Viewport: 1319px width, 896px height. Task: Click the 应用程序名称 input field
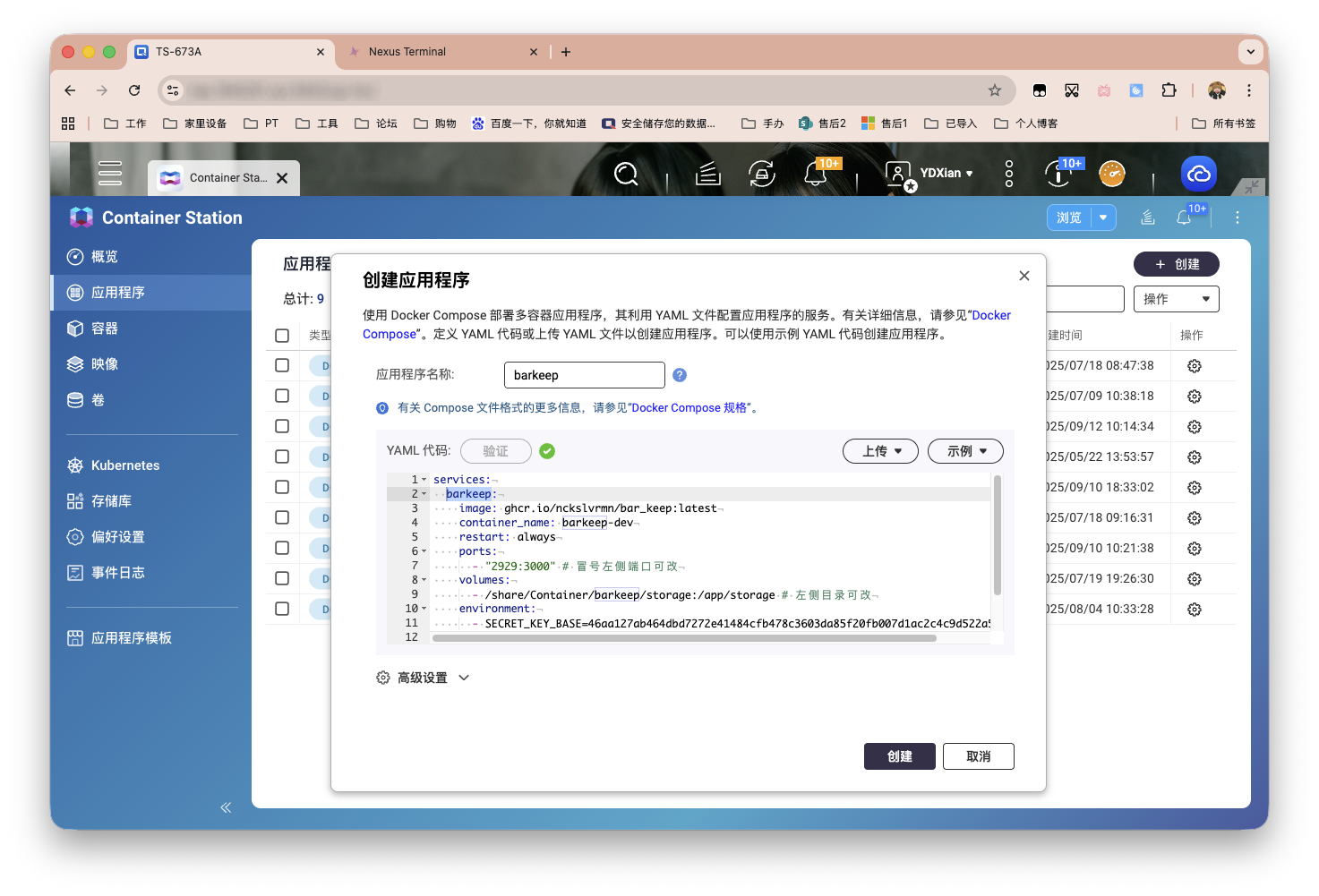(584, 374)
